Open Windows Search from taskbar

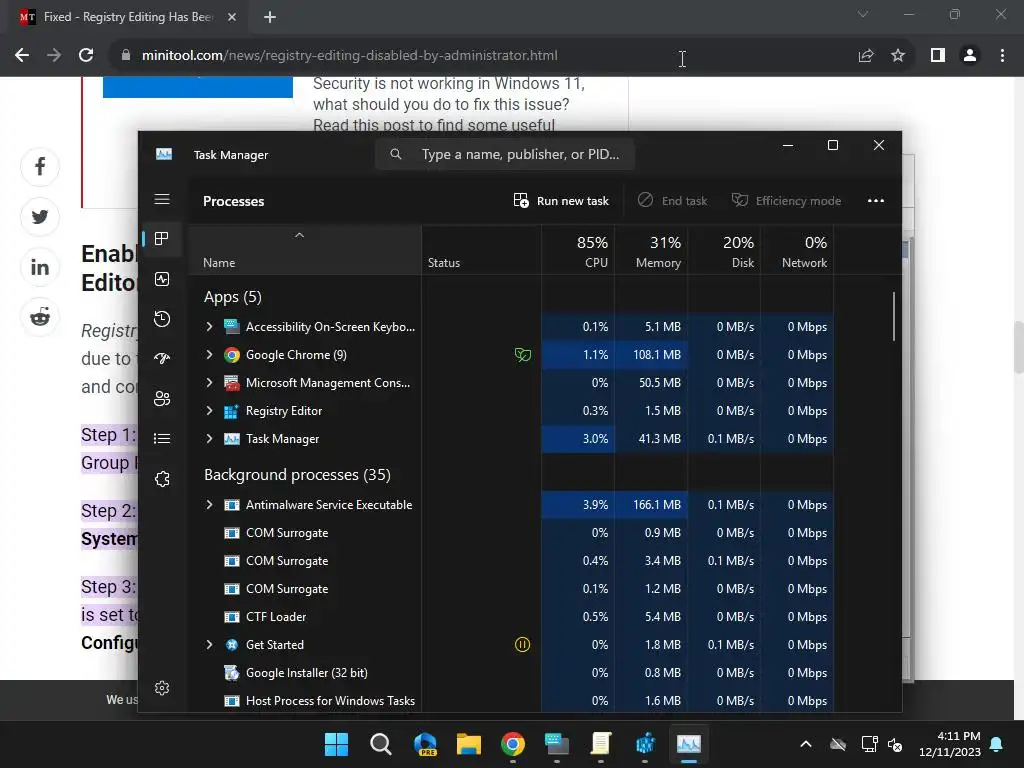[x=380, y=744]
